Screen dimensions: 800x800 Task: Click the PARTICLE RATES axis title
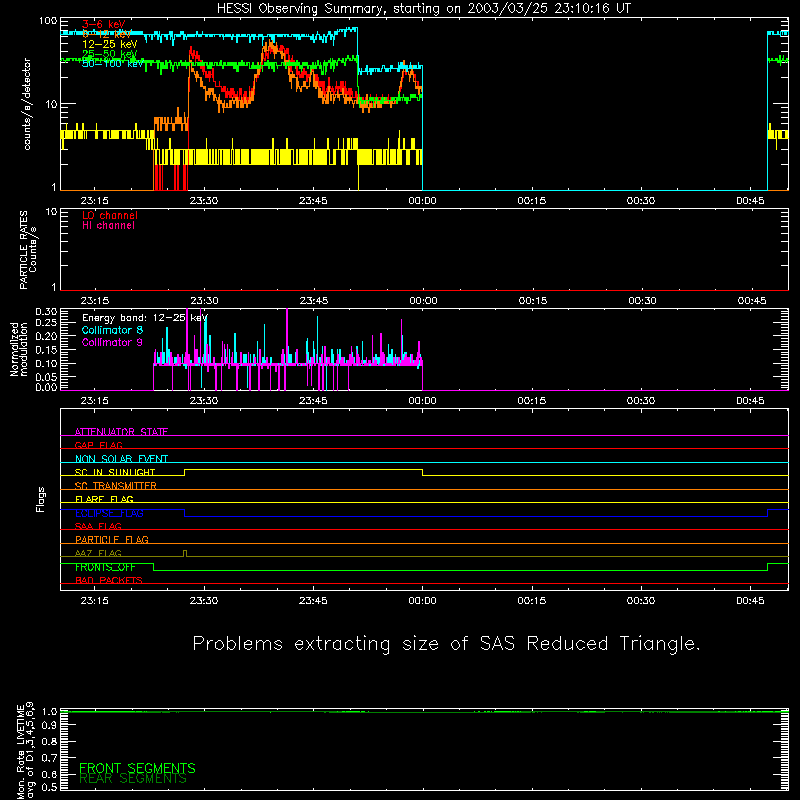(x=23, y=249)
